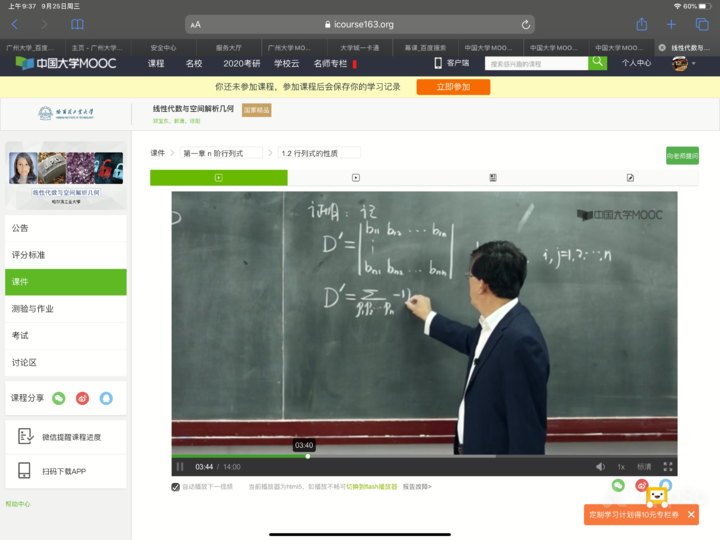Viewport: 720px width, 540px height.
Task: Select the quiz edit unit tab
Action: pyautogui.click(x=630, y=178)
